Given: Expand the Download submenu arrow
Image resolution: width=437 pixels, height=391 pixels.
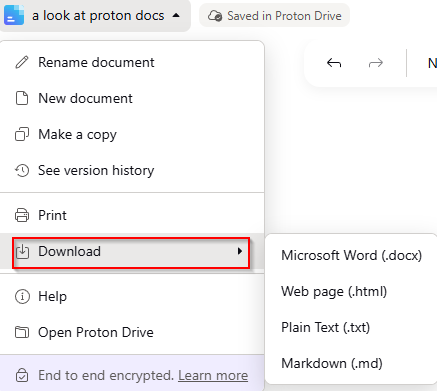Looking at the screenshot, I should click(x=240, y=251).
